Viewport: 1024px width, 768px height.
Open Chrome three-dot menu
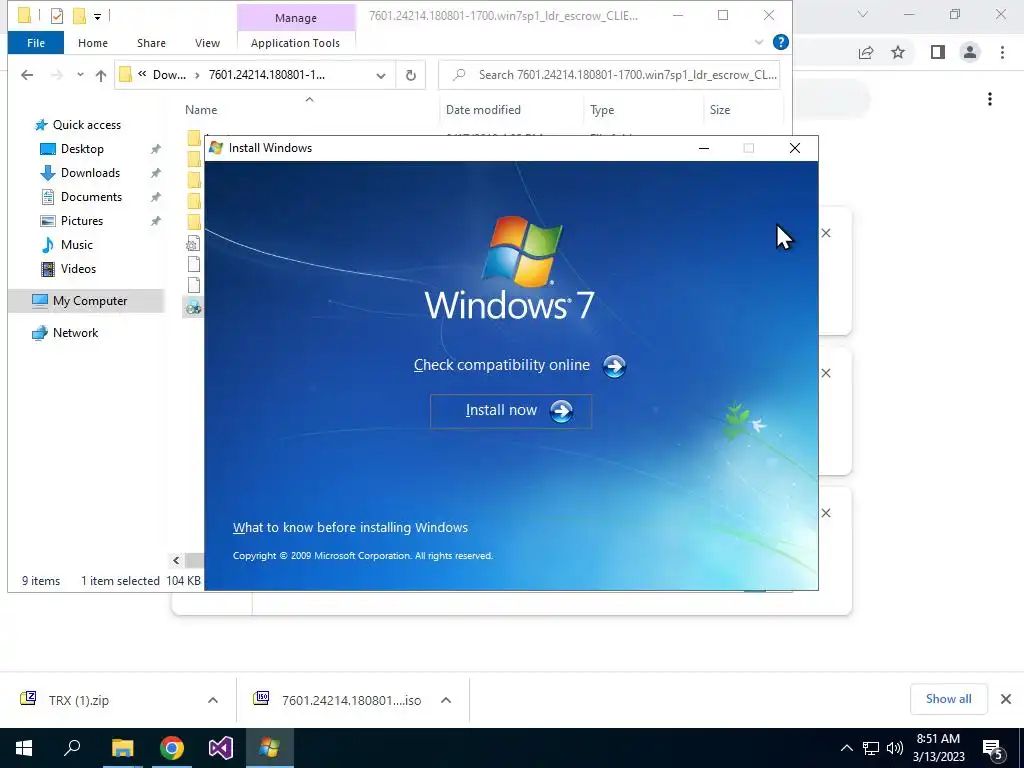(1002, 52)
